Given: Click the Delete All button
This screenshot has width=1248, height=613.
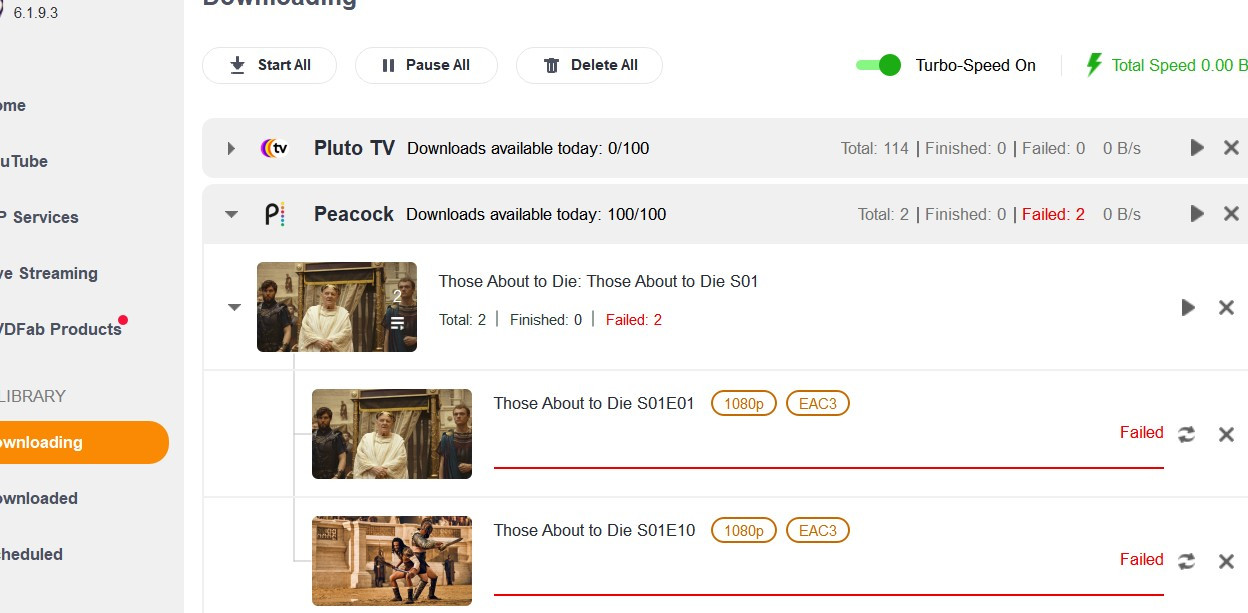Looking at the screenshot, I should click(x=589, y=65).
